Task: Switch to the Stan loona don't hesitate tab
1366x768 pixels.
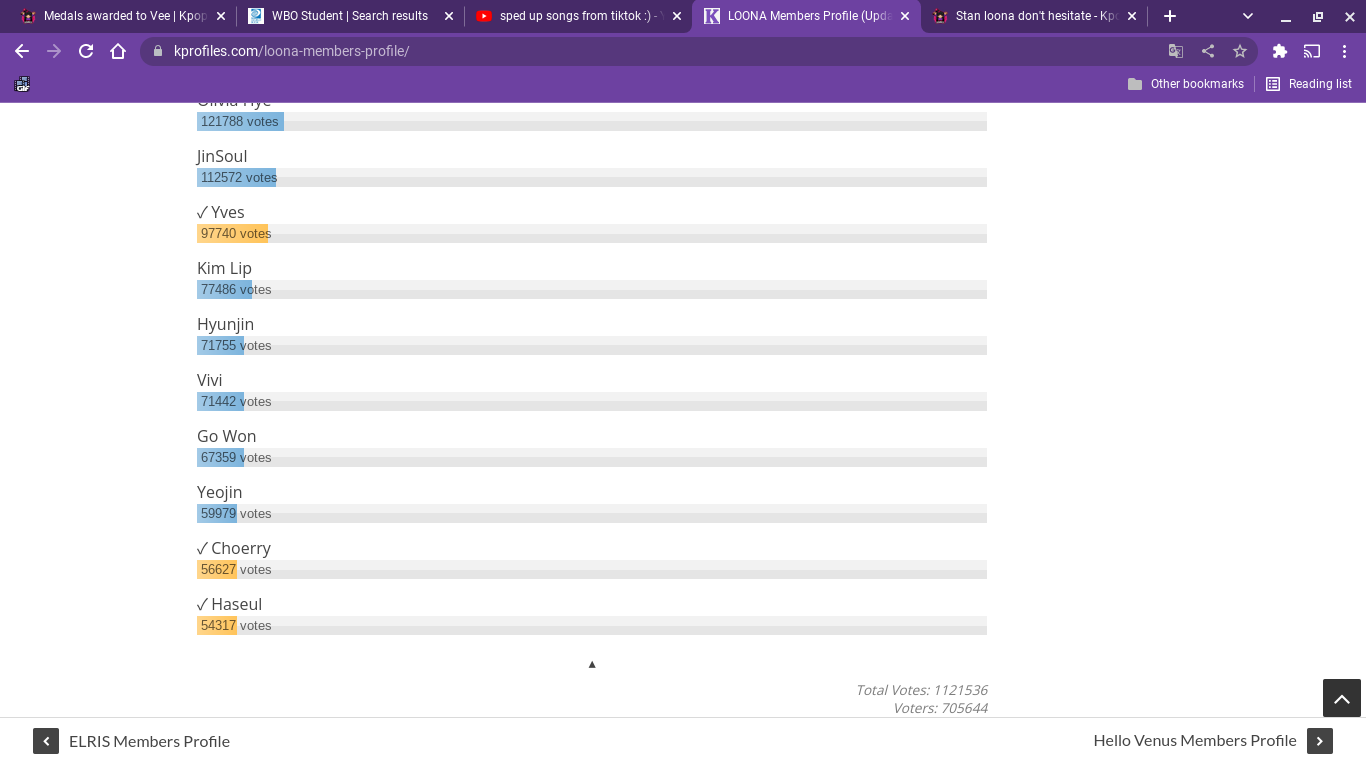Action: pyautogui.click(x=1025, y=16)
